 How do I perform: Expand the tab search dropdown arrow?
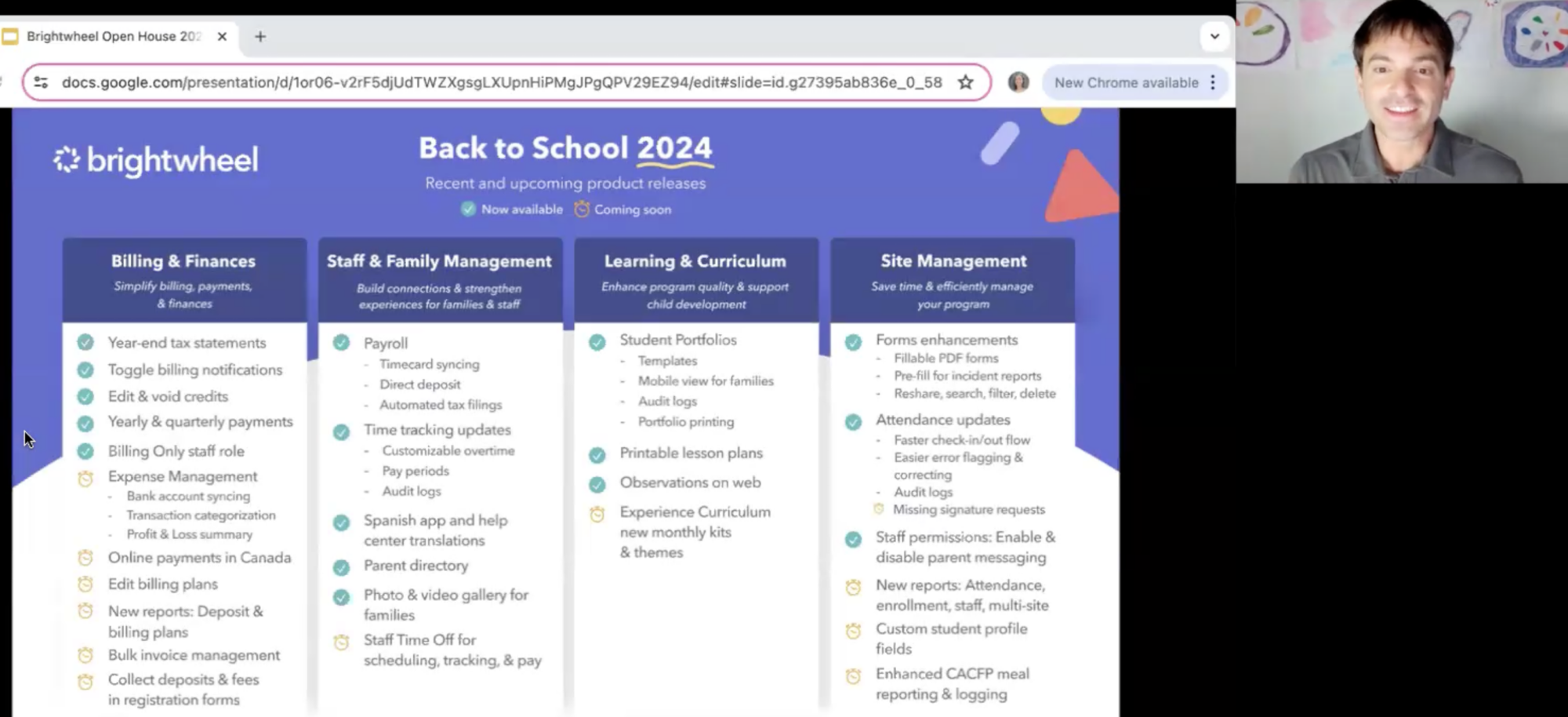[1214, 36]
